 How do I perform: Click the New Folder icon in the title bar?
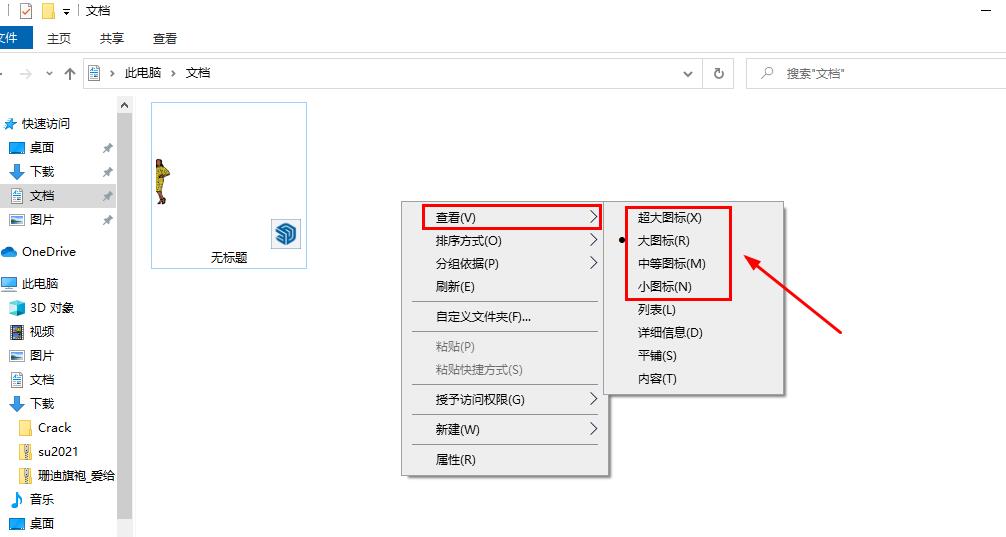coord(48,11)
